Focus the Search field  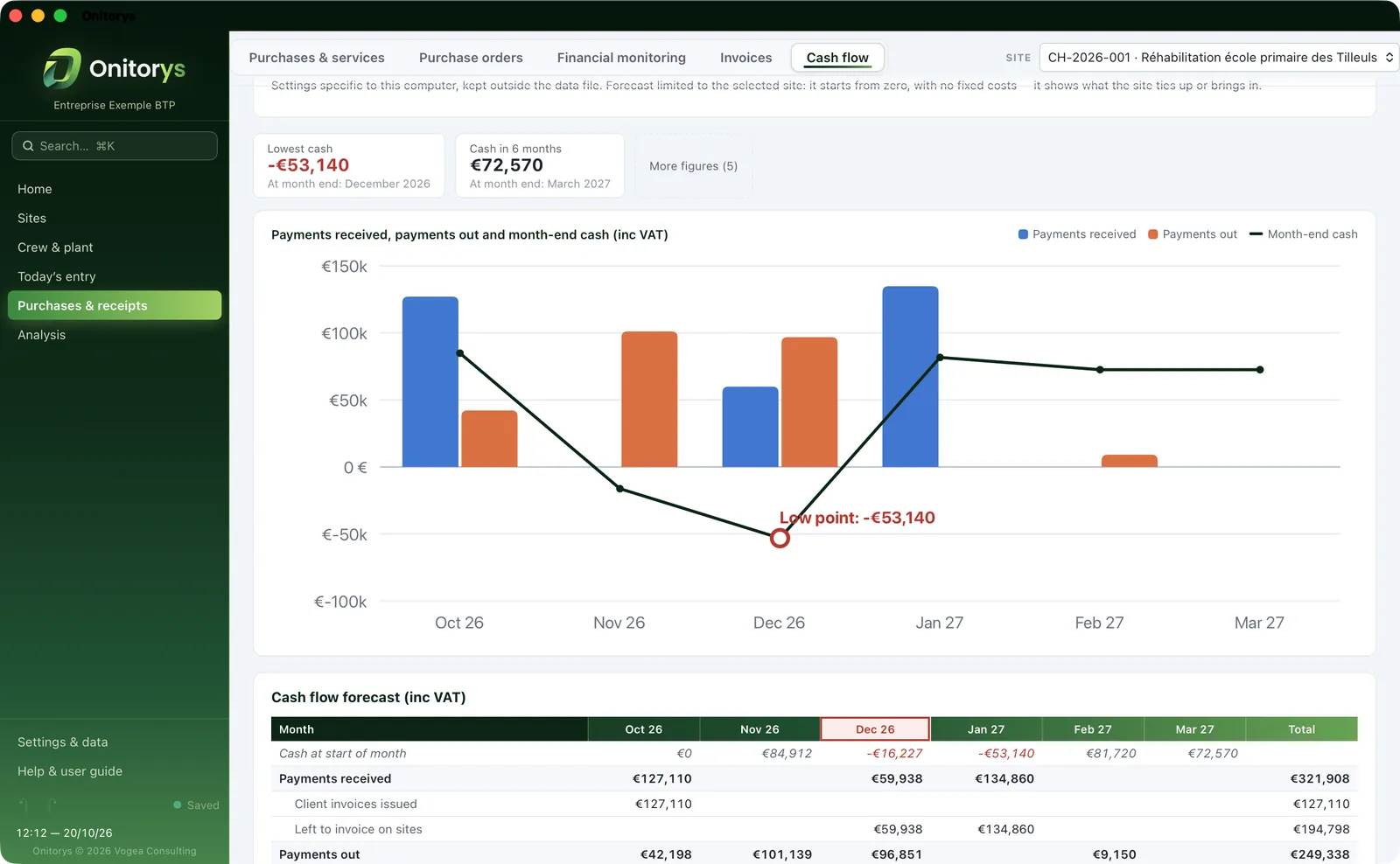pos(115,146)
